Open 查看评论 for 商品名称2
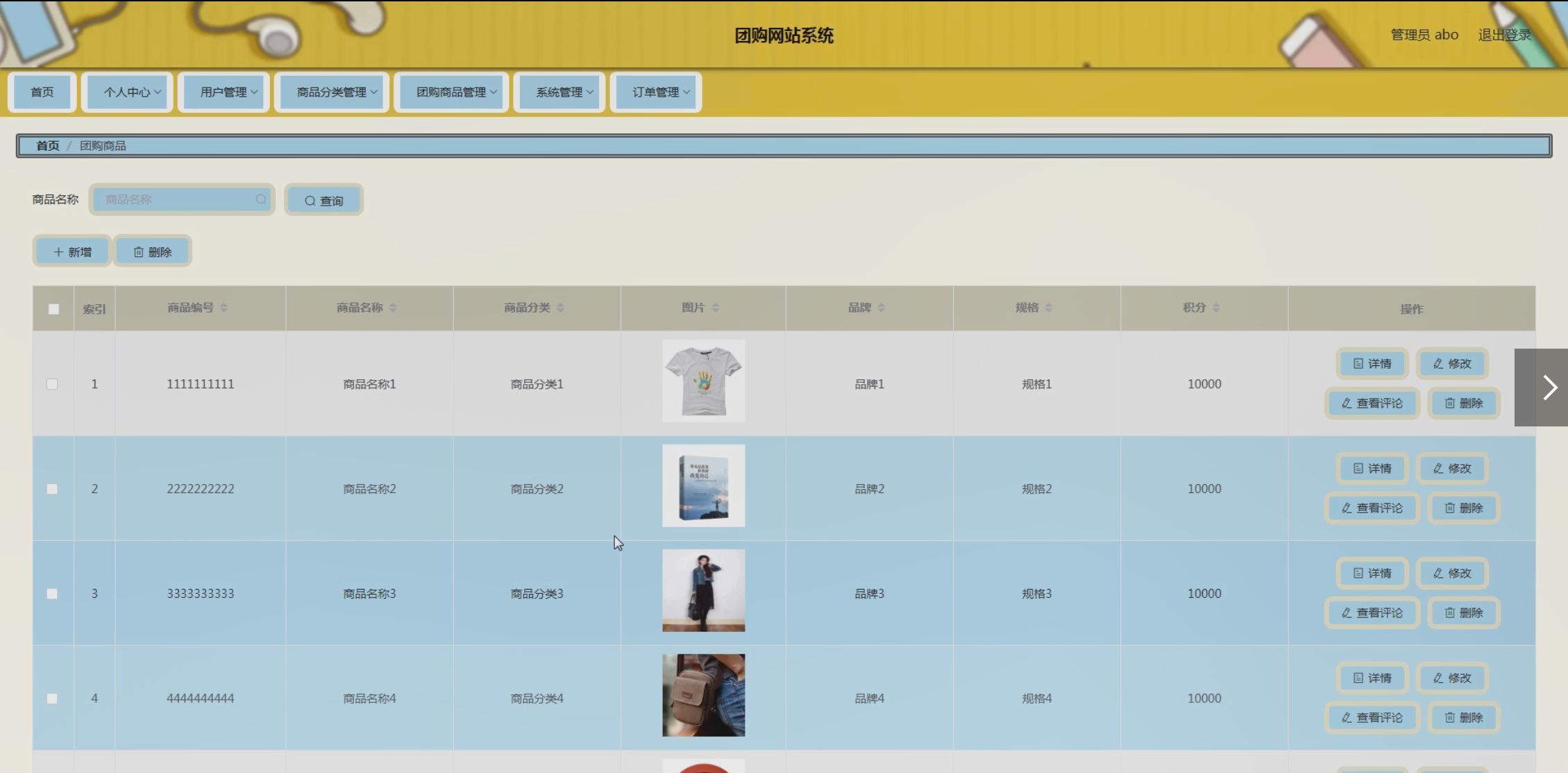Image resolution: width=1568 pixels, height=773 pixels. click(1372, 508)
